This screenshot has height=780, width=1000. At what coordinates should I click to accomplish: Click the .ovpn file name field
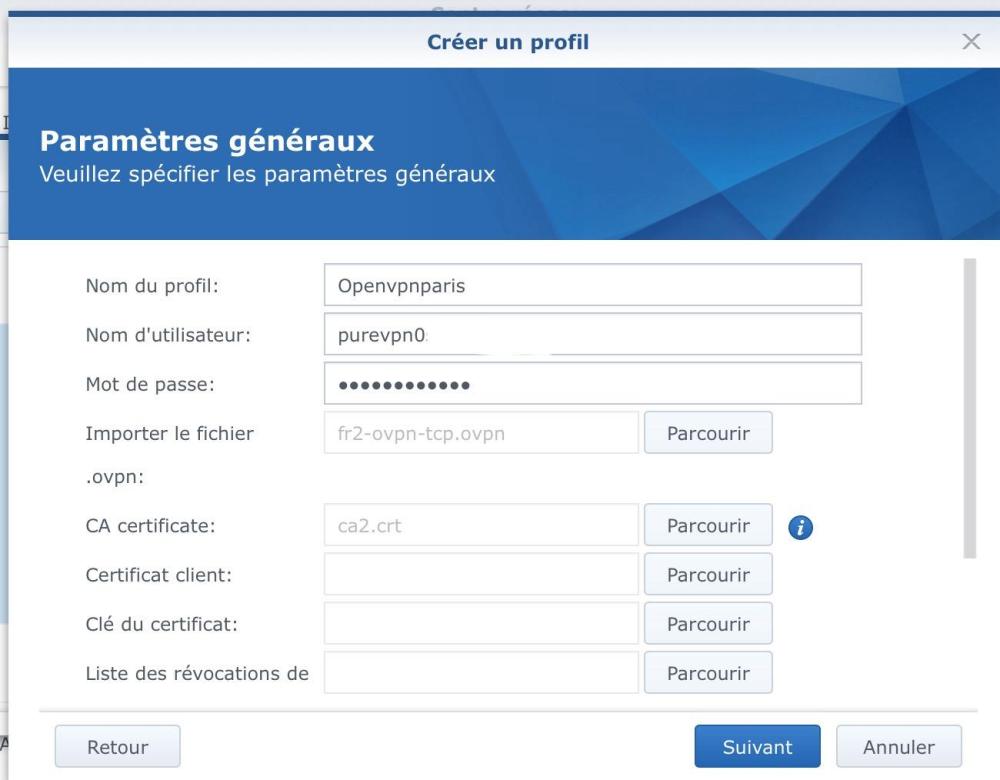pyautogui.click(x=480, y=433)
